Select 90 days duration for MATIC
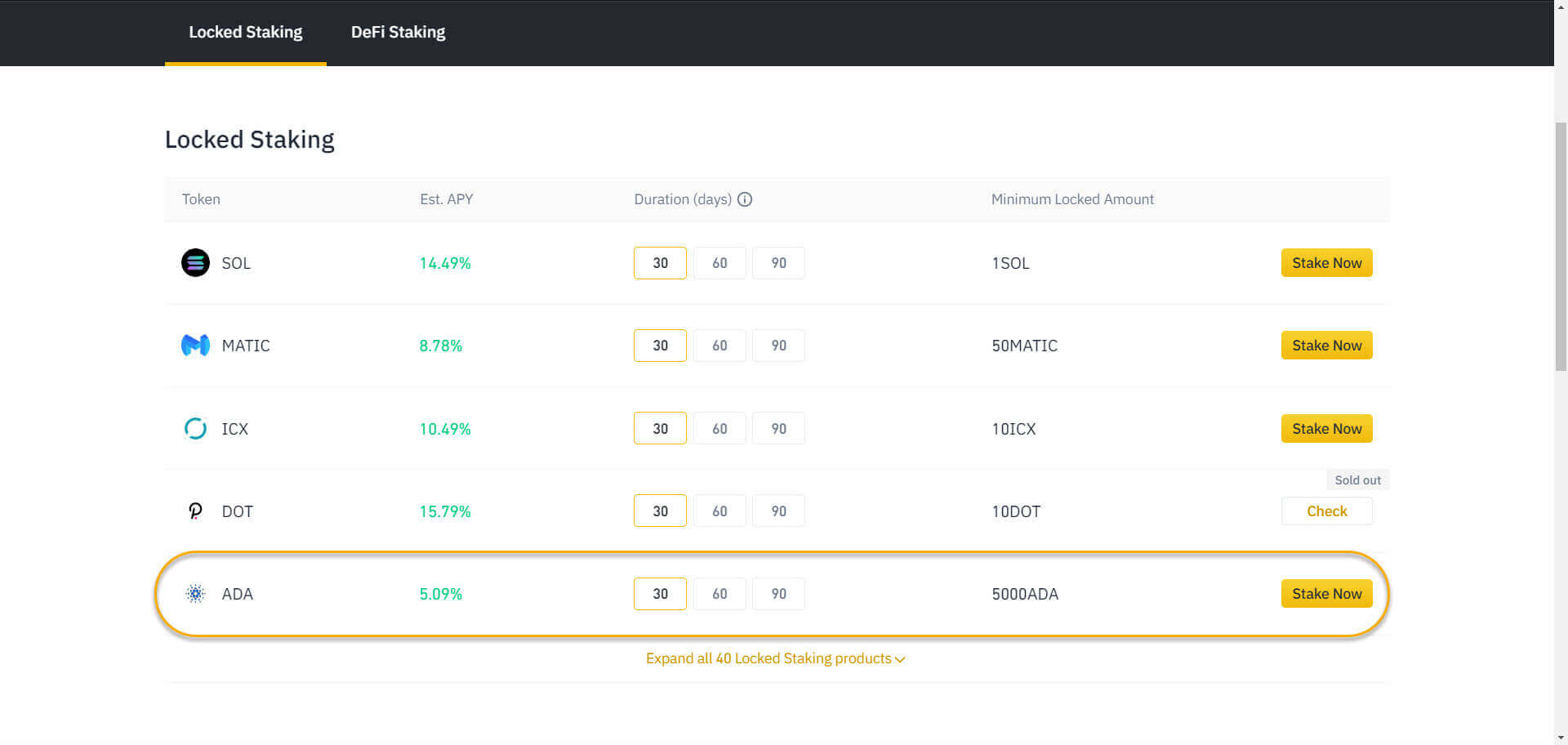The width and height of the screenshot is (1568, 745). (x=778, y=346)
